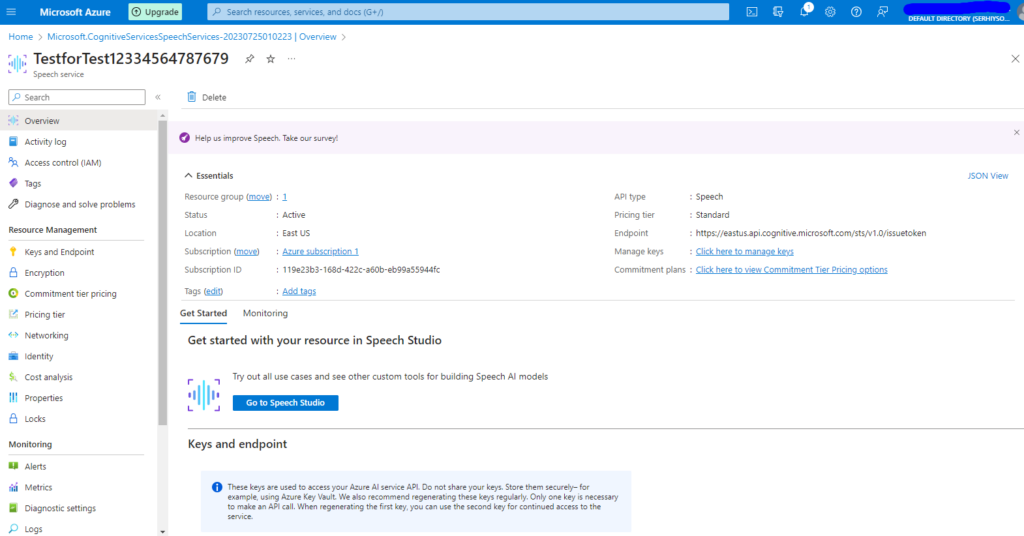The height and width of the screenshot is (536, 1024).
Task: Open portal settings gear icon
Action: coord(830,12)
